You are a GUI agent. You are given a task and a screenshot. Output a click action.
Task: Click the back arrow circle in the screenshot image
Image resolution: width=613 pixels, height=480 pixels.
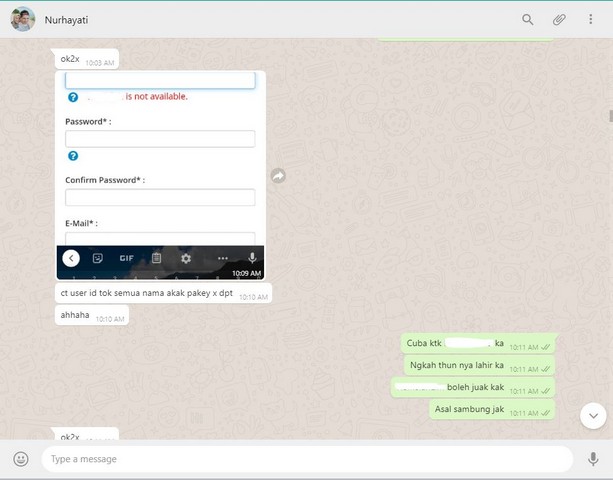click(x=71, y=258)
